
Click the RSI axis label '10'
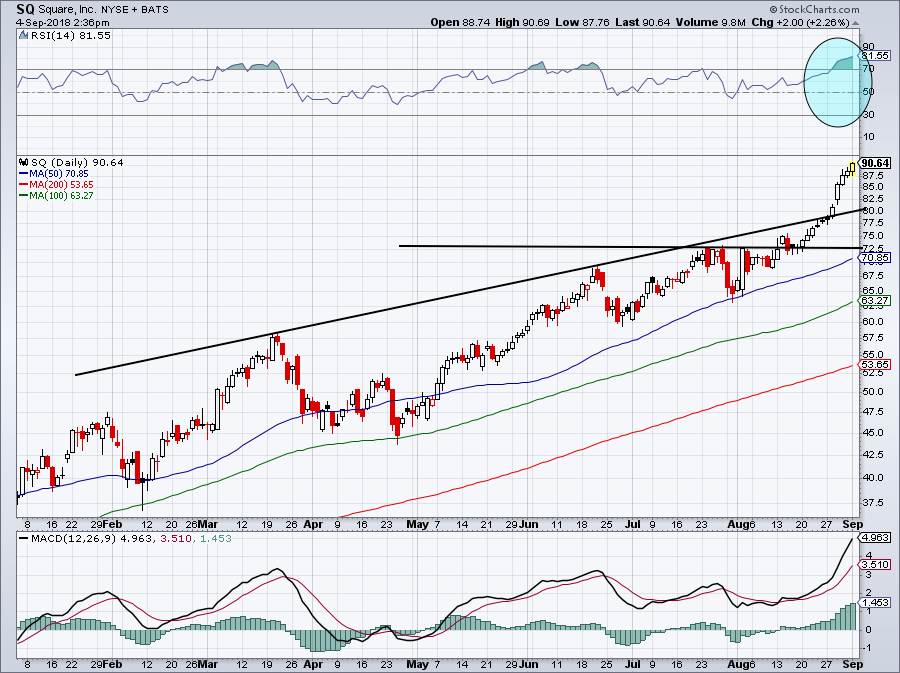coord(868,137)
